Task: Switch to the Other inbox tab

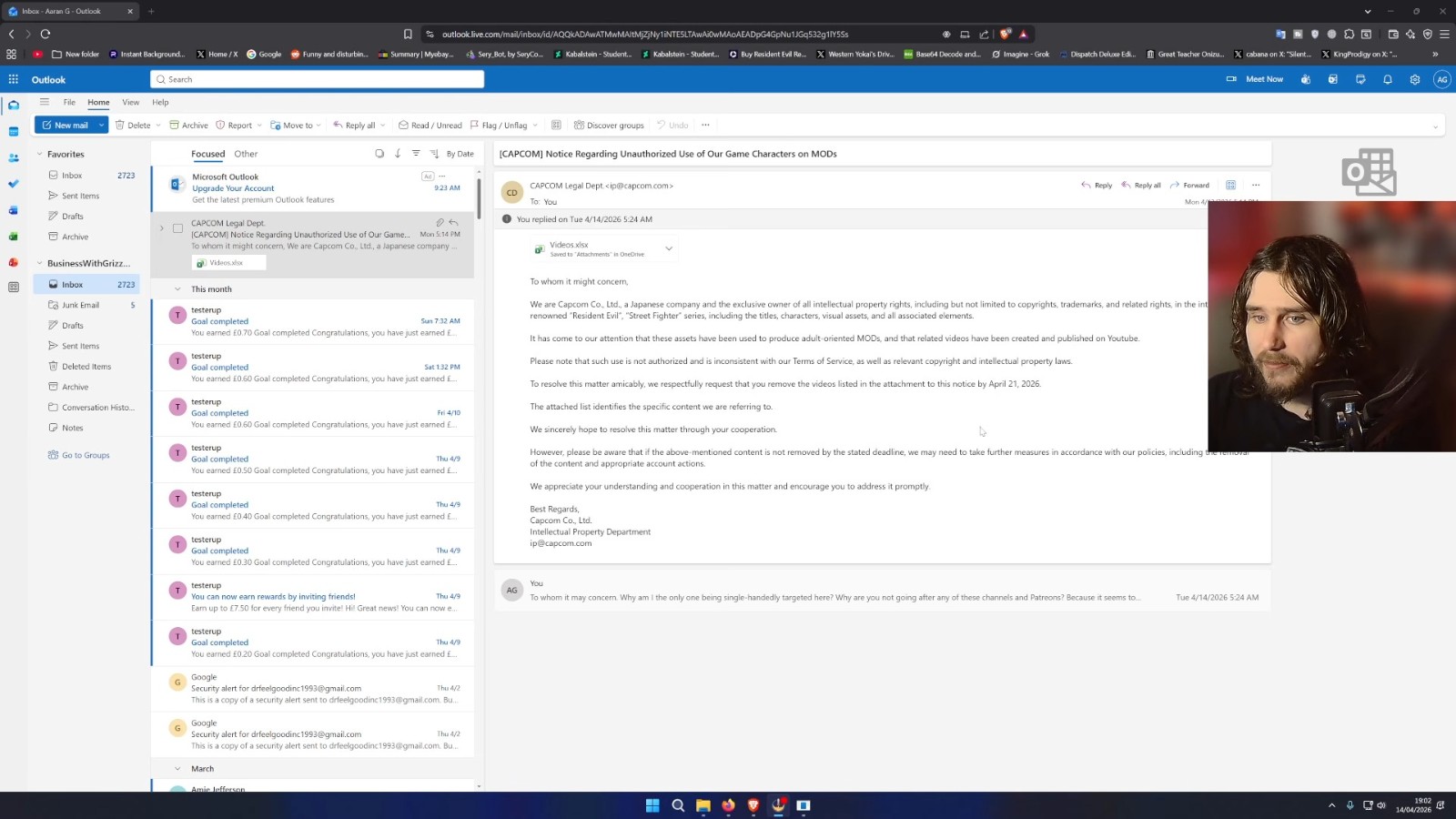Action: [x=246, y=154]
